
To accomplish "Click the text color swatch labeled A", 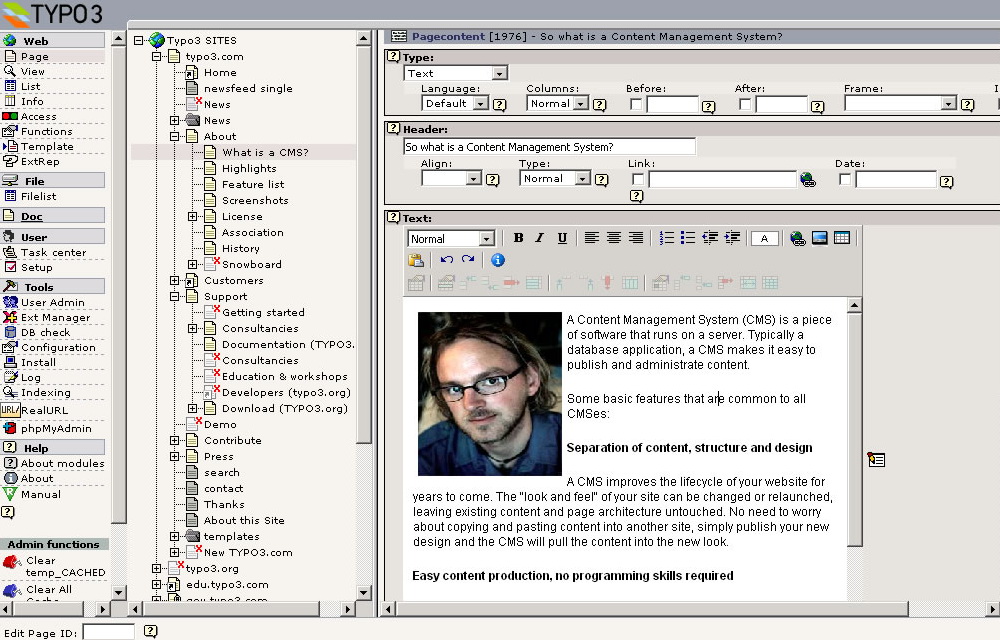I will click(765, 238).
